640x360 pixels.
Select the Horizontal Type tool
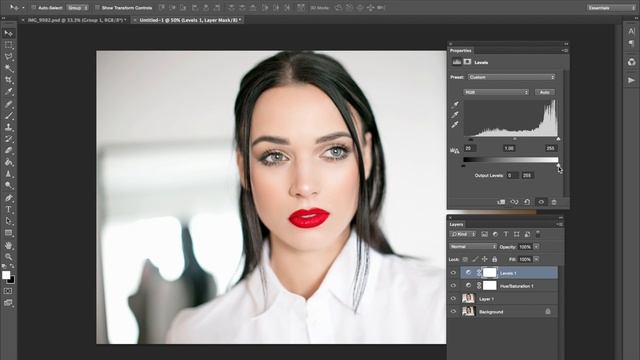(x=9, y=209)
